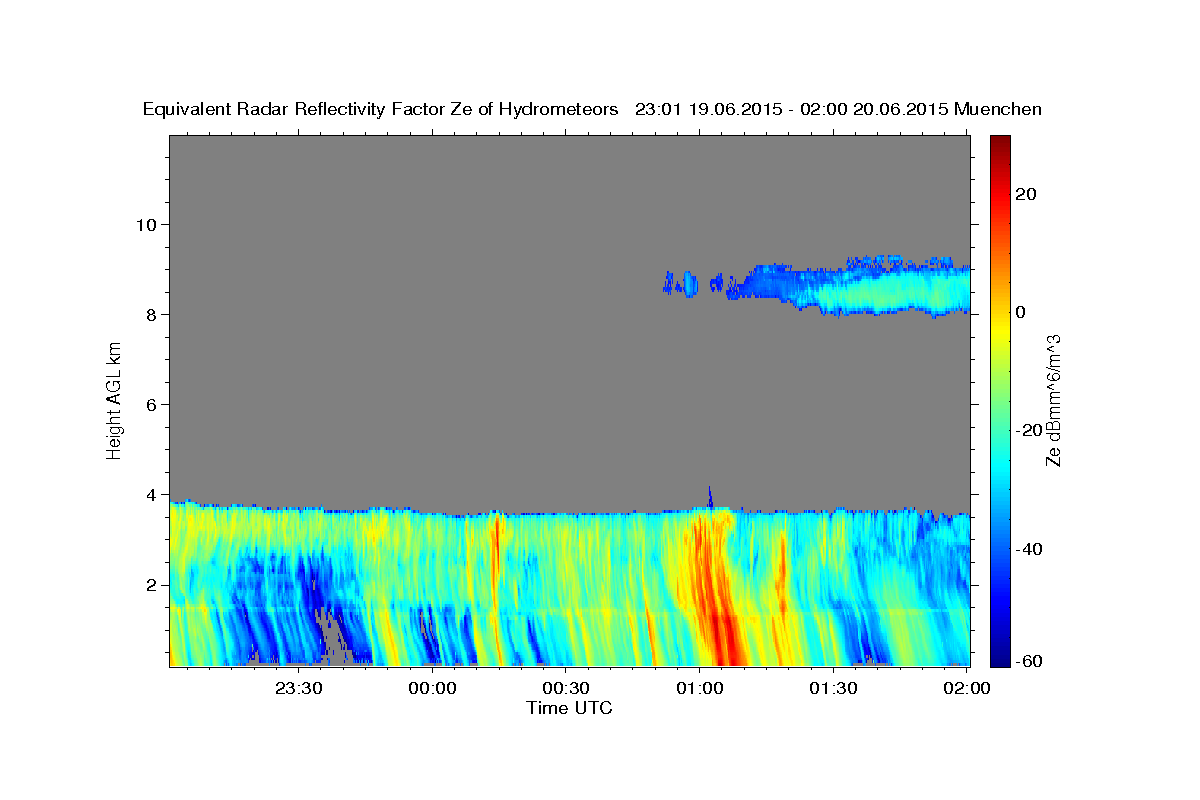This screenshot has width=1200, height=800.
Task: Pick the 01:00 time tick label
Action: tap(699, 688)
